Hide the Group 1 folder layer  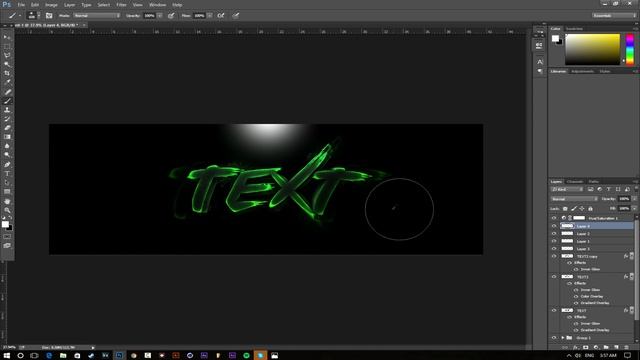[554, 338]
